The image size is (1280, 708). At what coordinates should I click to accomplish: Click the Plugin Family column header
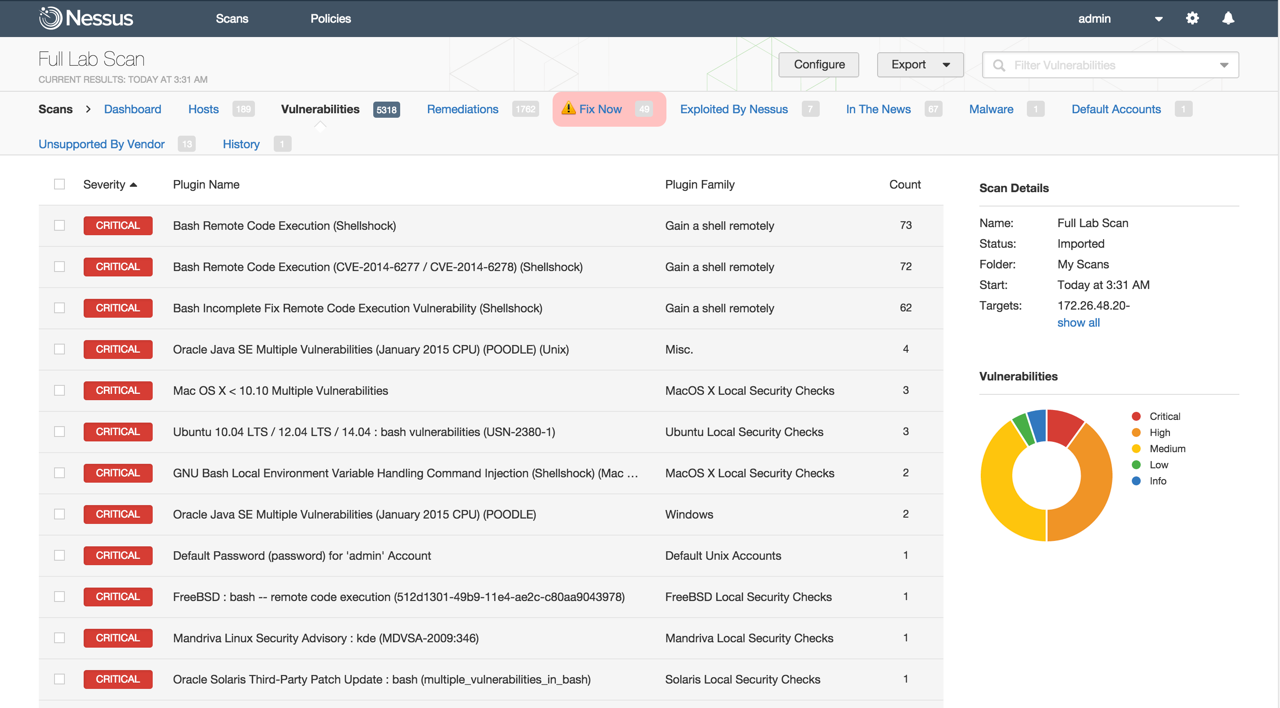pyautogui.click(x=700, y=184)
